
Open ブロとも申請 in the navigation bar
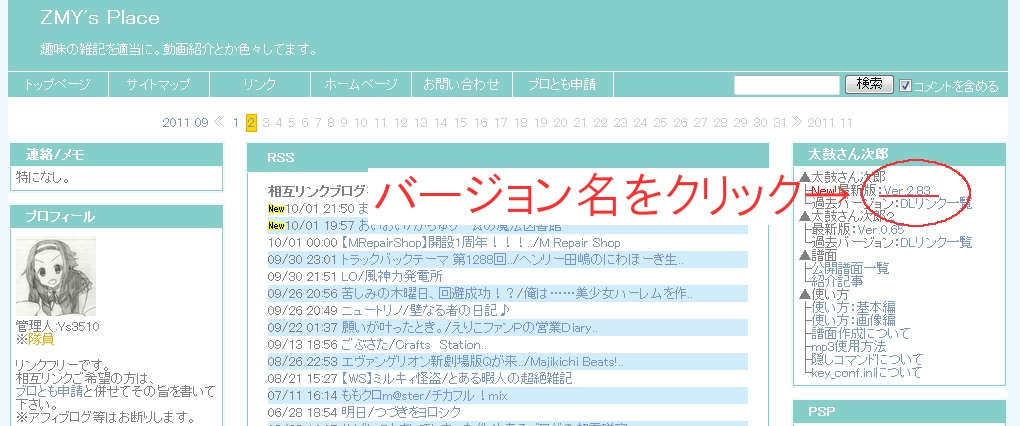(x=562, y=84)
